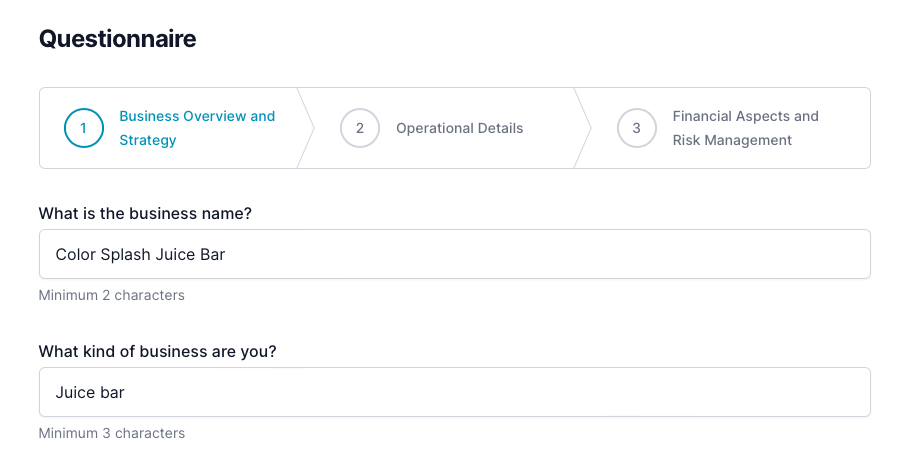Click the "What kind of business are you?" label
Screen dimensions: 910x471
click(x=155, y=351)
